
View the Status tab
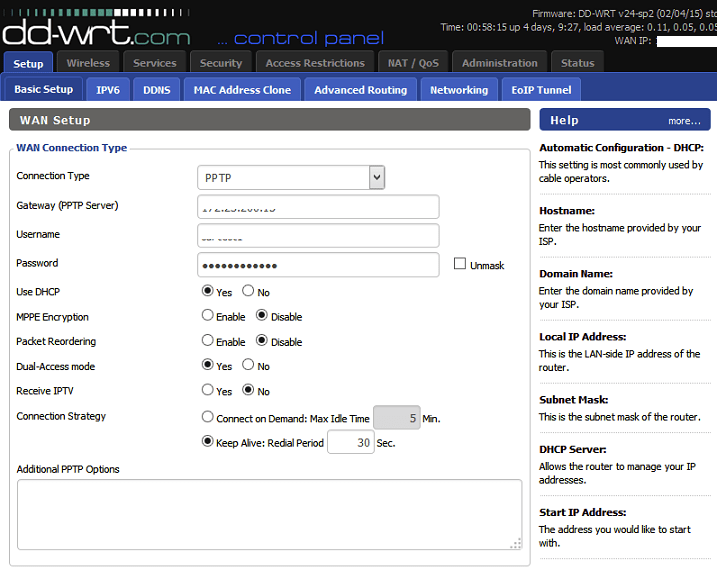[x=578, y=63]
